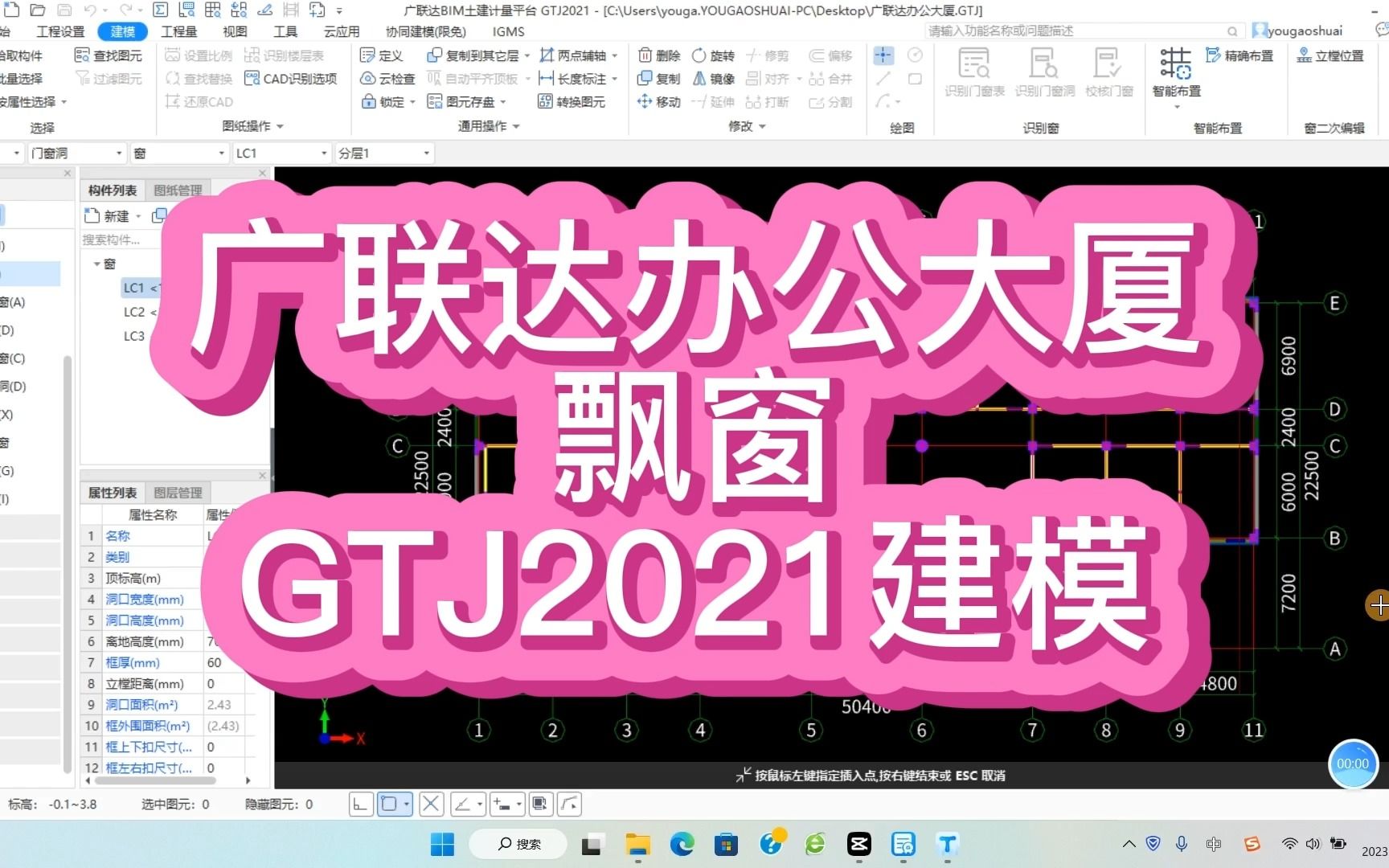Image resolution: width=1389 pixels, height=868 pixels.
Task: Select the 移动 move tool
Action: coord(659,102)
